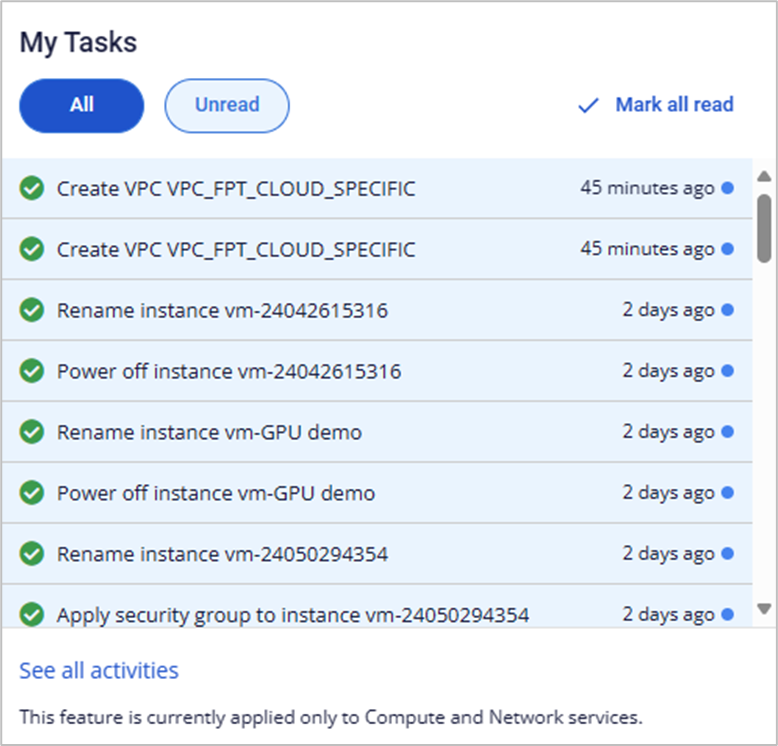Viewport: 778px width, 746px height.
Task: Click the checkmark icon next to Mark all read
Action: click(x=588, y=105)
